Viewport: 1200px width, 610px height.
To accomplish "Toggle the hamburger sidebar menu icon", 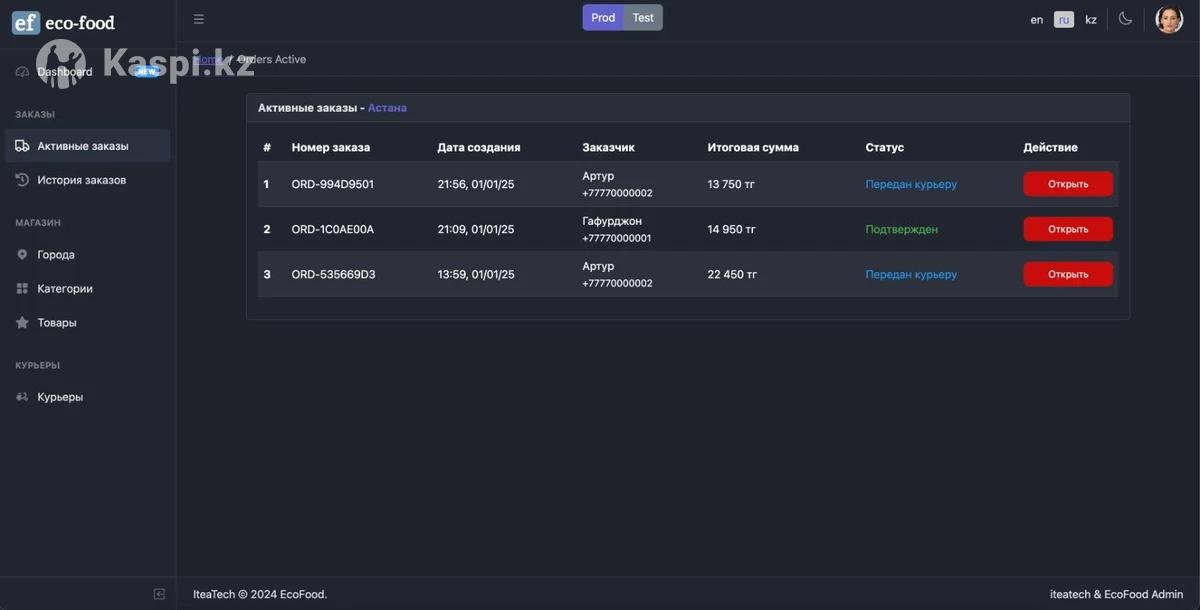I will (199, 19).
